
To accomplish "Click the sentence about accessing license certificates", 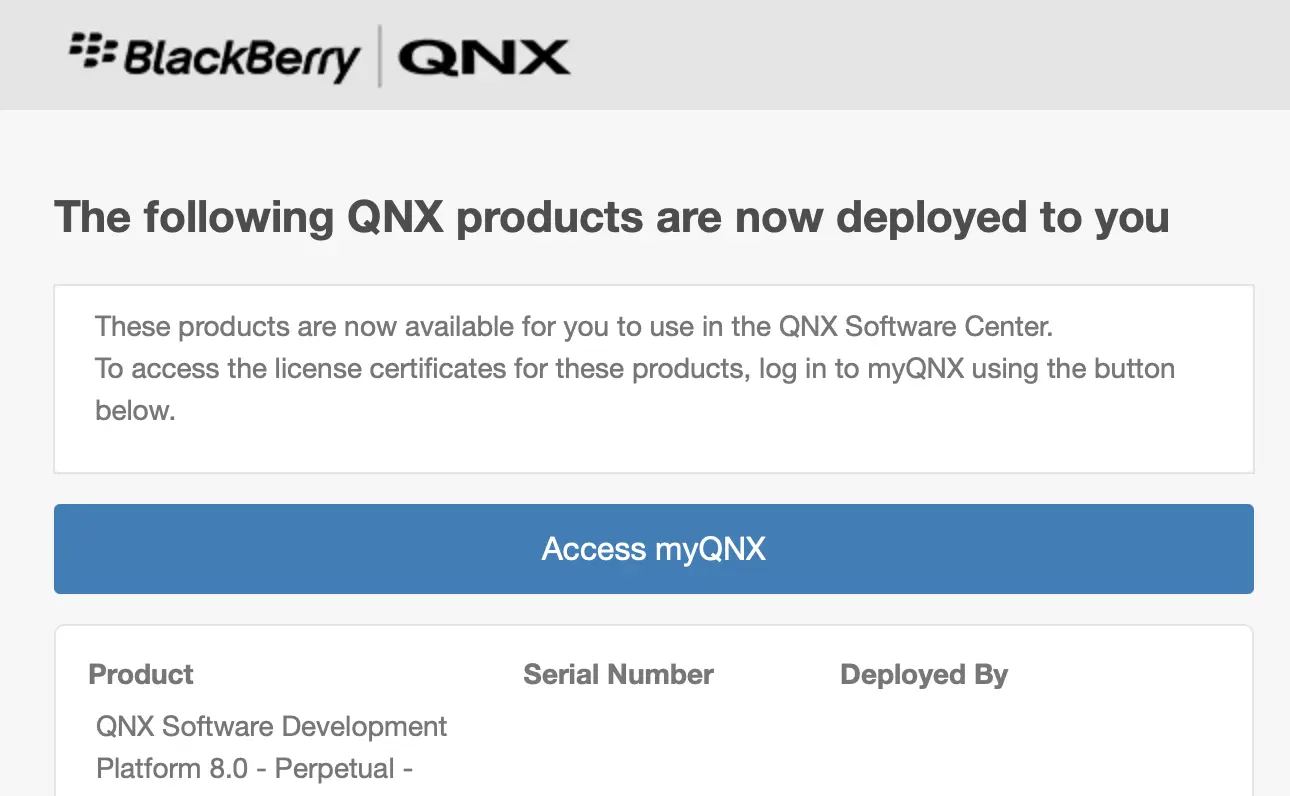I will 635,389.
